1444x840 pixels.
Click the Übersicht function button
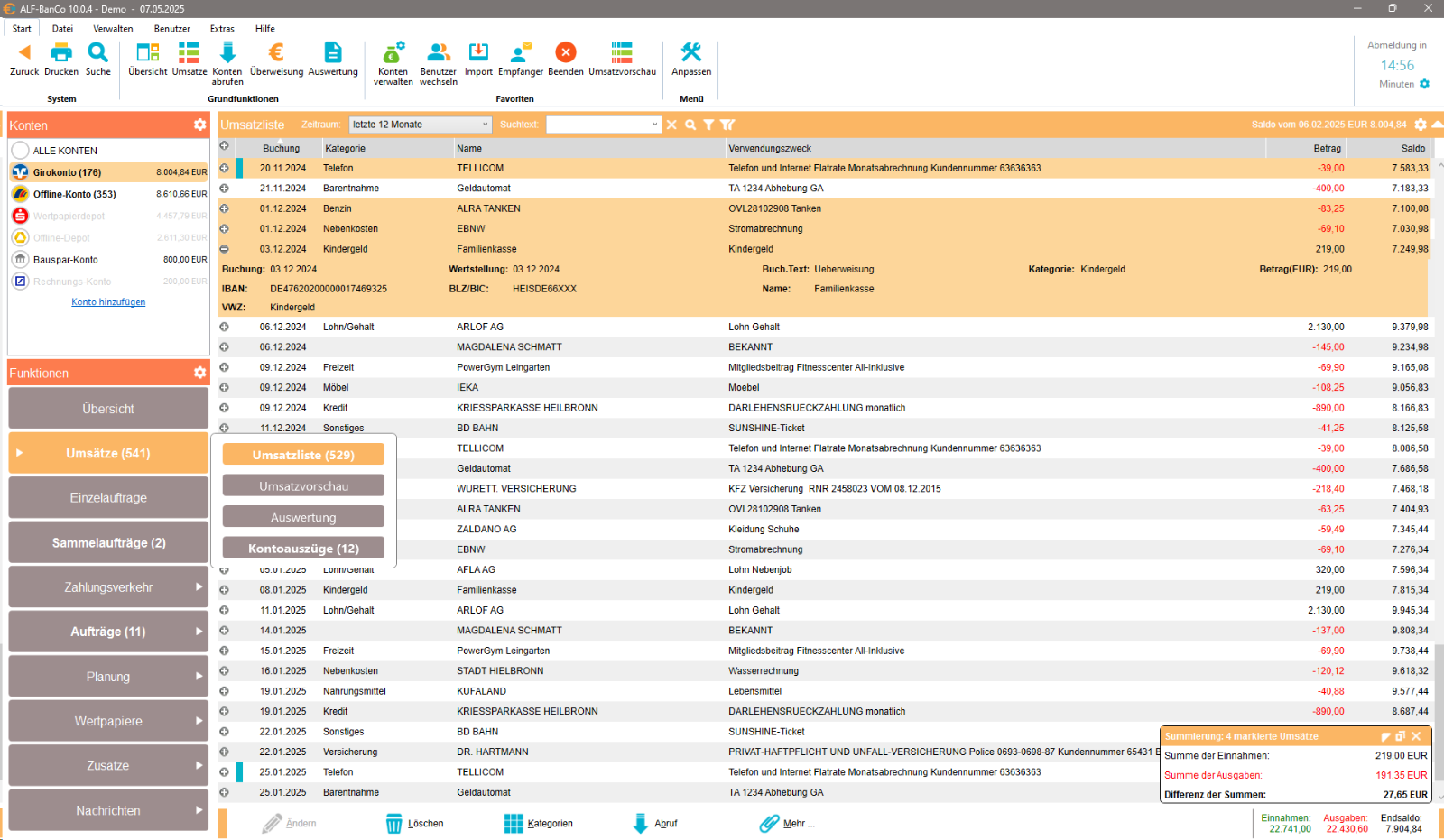coord(108,409)
